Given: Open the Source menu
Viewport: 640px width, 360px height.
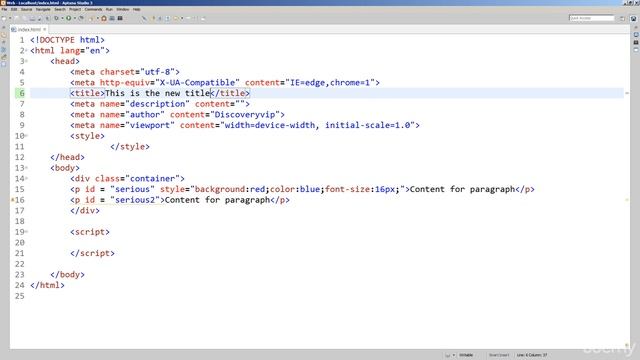Looking at the screenshot, I should tap(26, 9).
